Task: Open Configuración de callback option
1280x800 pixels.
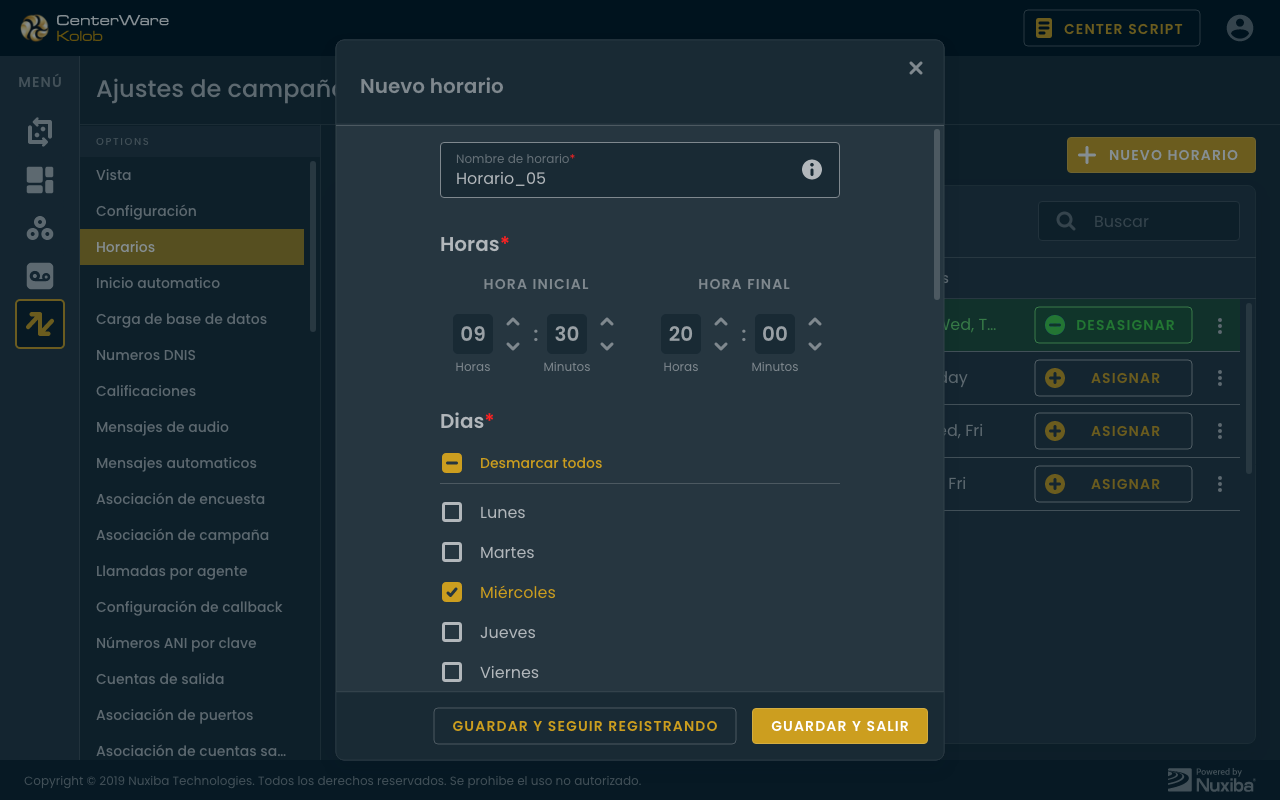Action: click(192, 607)
